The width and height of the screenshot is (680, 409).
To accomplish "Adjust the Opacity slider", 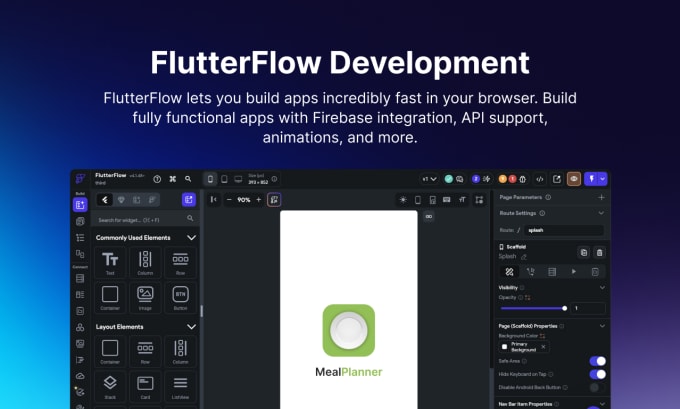I will click(x=533, y=308).
